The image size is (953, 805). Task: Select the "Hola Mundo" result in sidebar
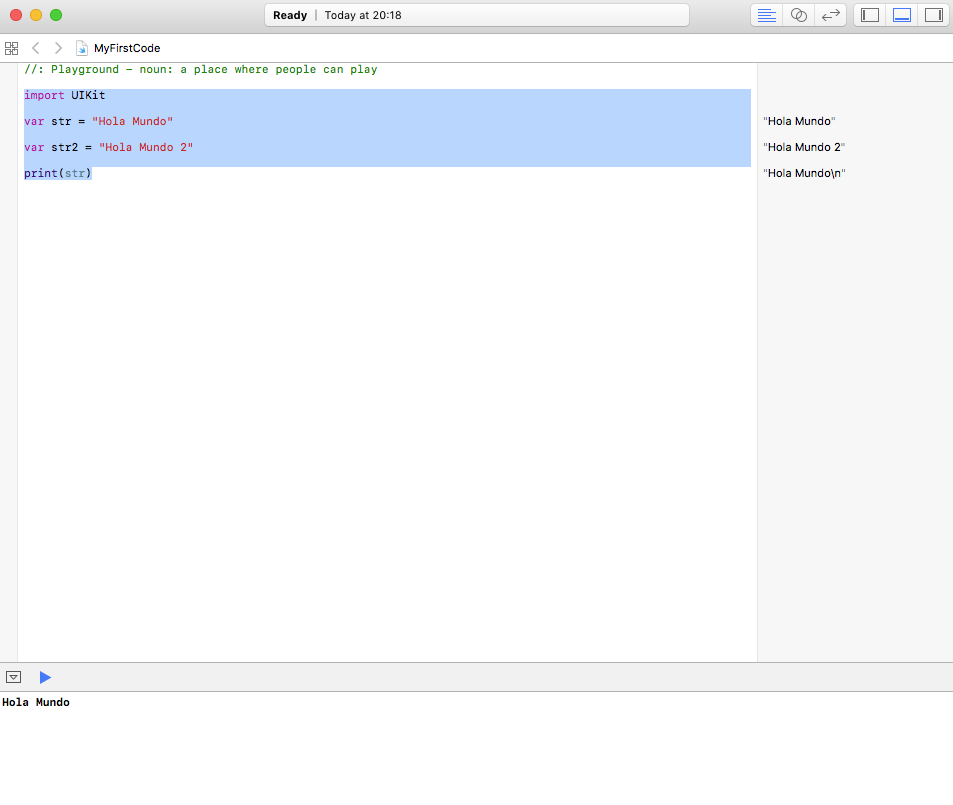[799, 122]
